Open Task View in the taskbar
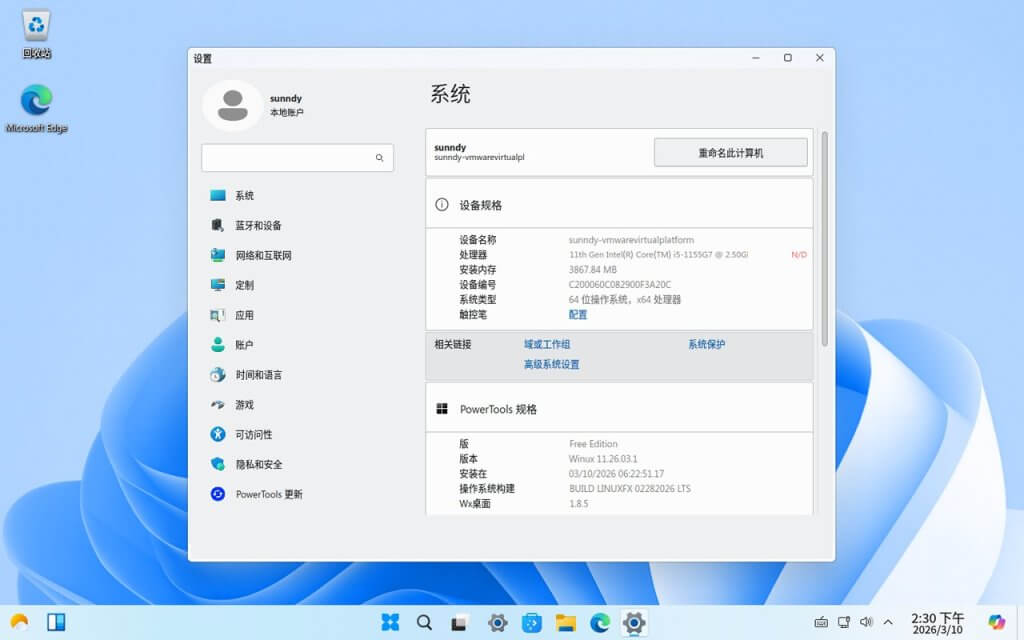The image size is (1024, 640). pyautogui.click(x=459, y=623)
